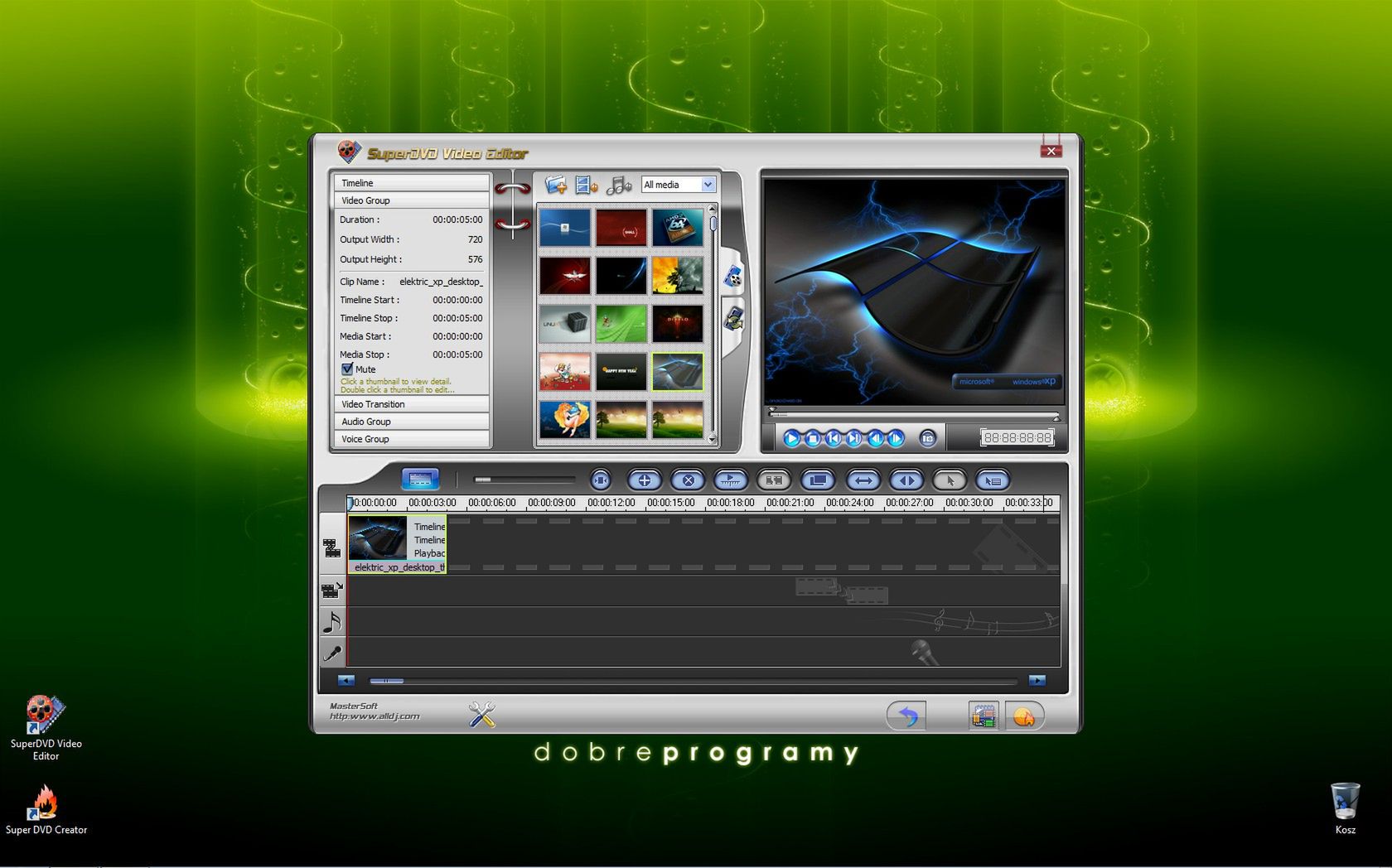Click the opposing triangles trim button

906,480
